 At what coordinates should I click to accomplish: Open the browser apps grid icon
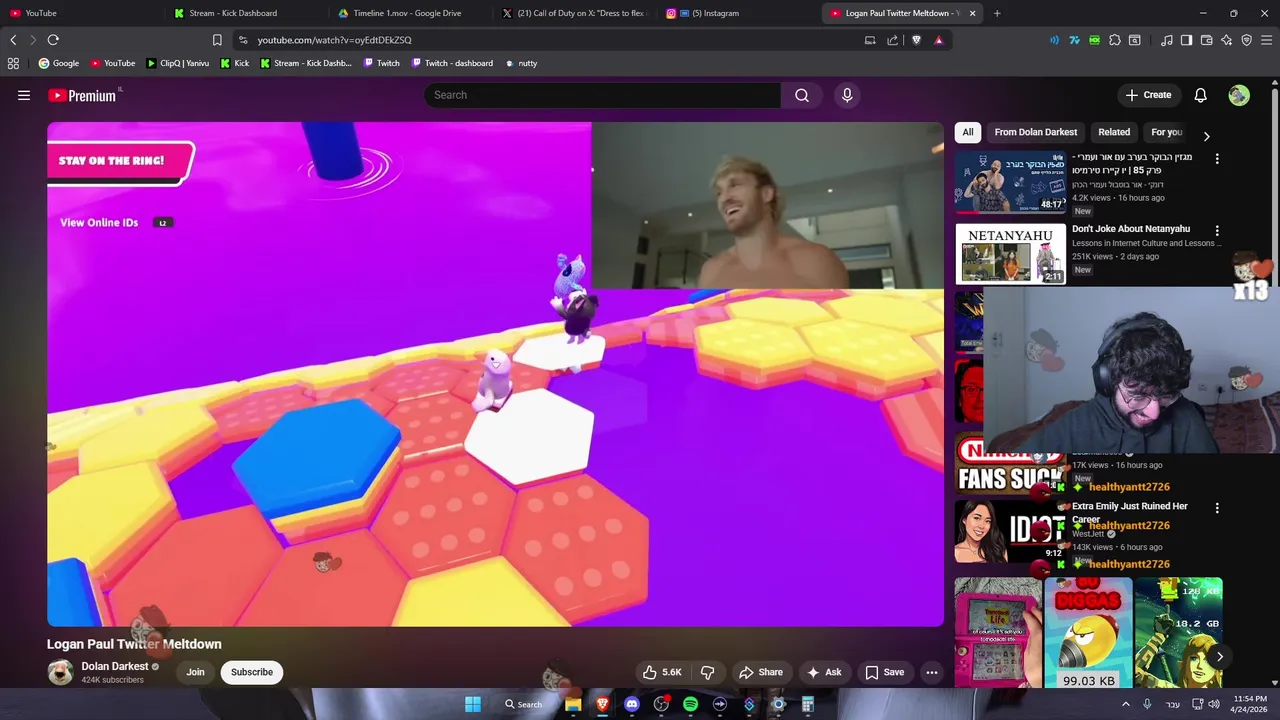coord(13,63)
